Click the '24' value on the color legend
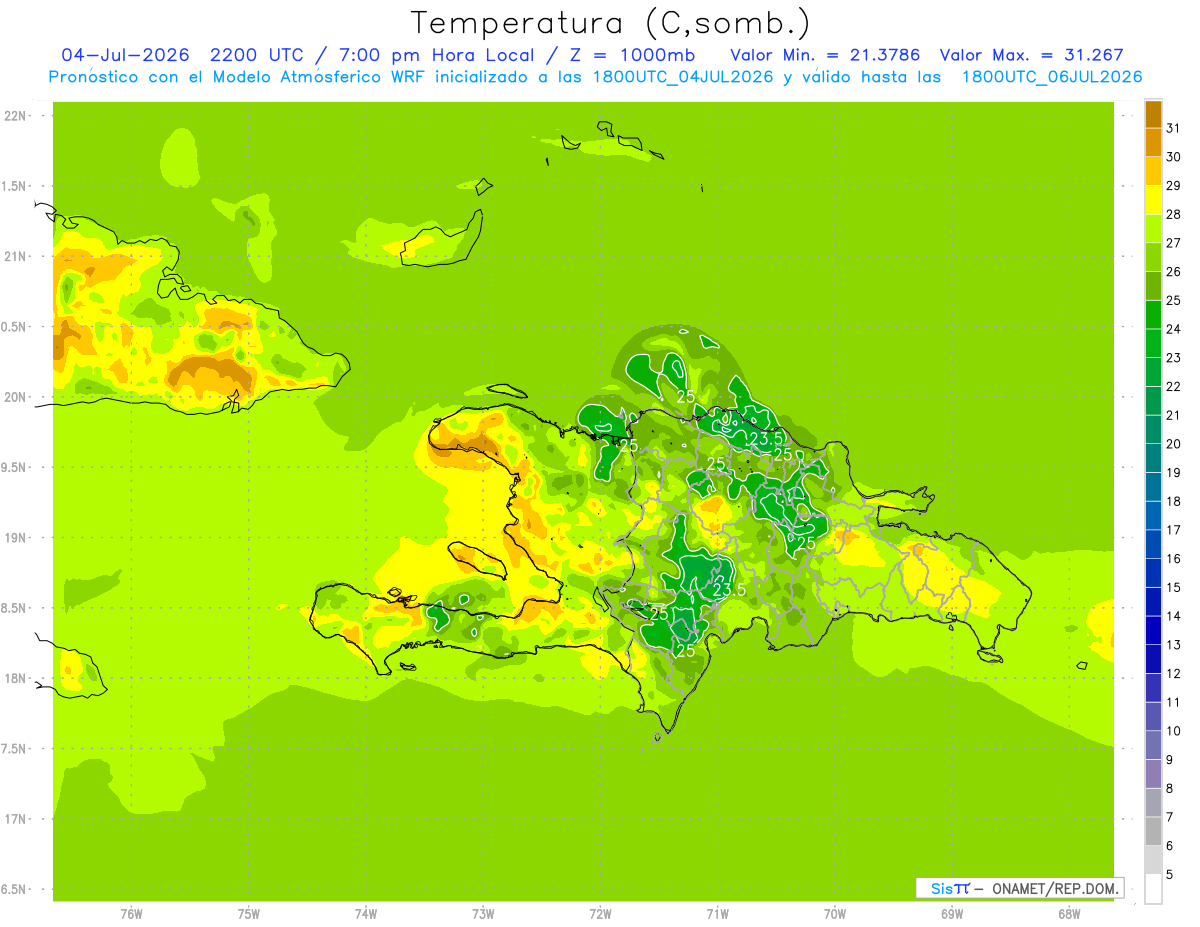 (1174, 328)
